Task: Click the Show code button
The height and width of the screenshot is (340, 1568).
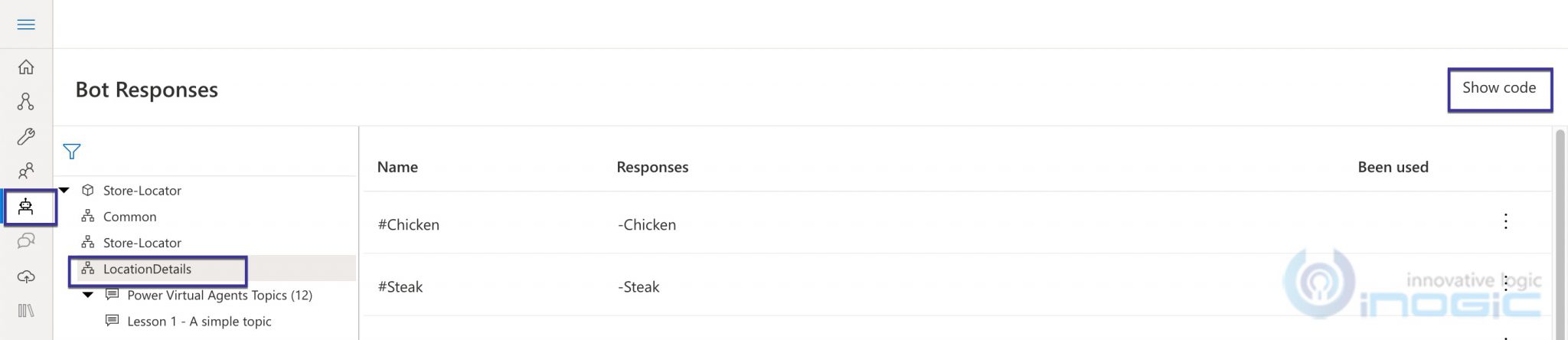Action: [x=1498, y=88]
